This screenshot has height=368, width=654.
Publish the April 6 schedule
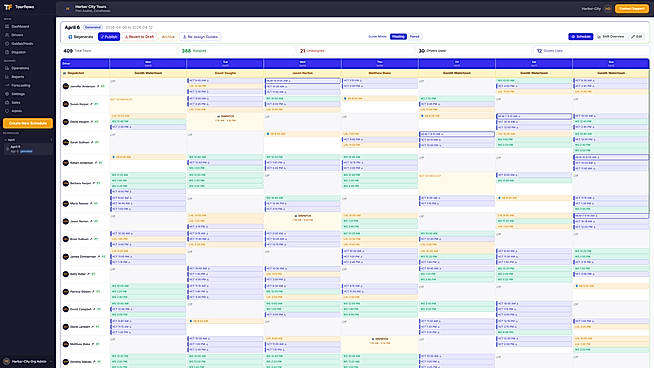(109, 37)
